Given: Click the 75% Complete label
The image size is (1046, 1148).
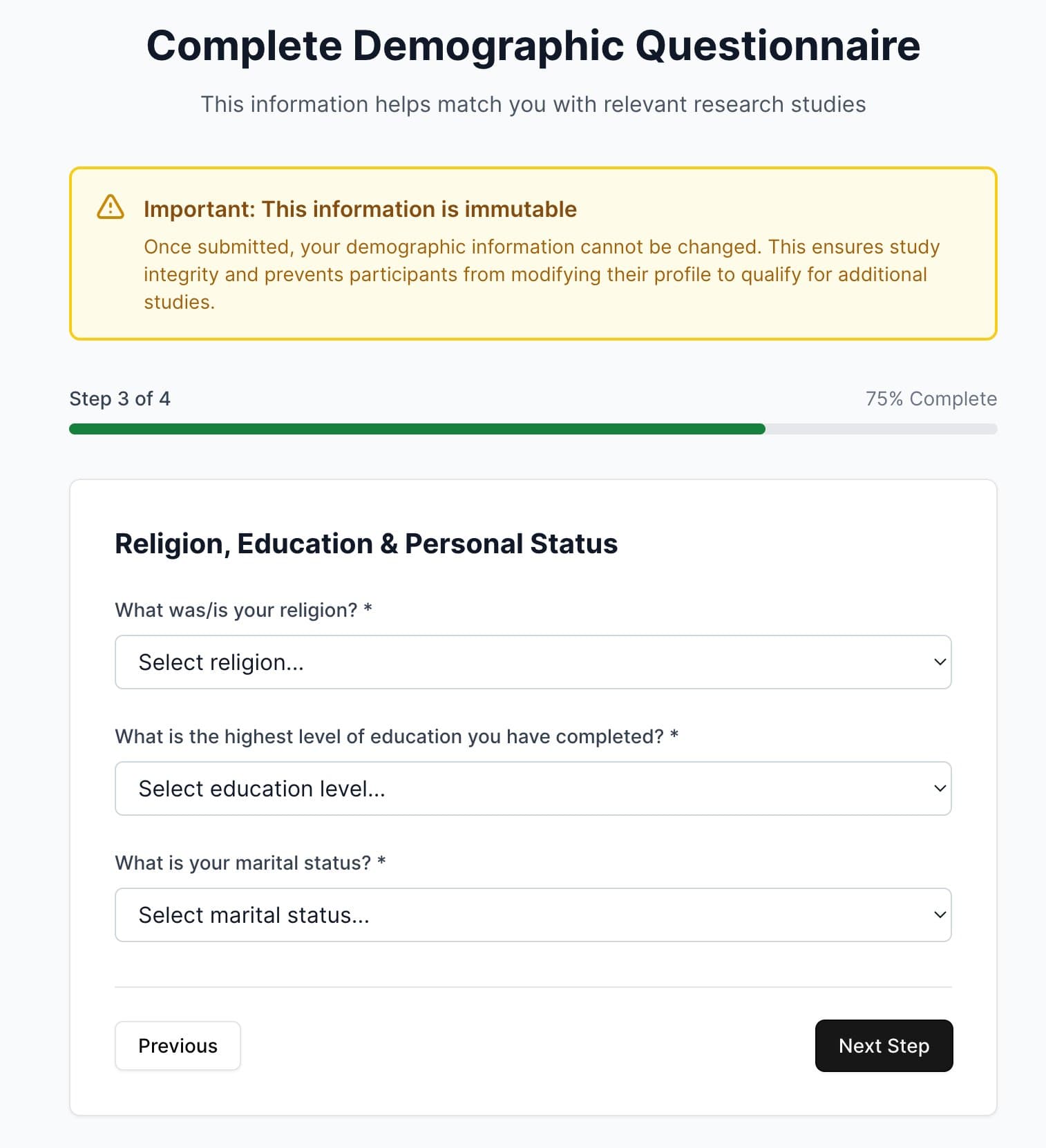Looking at the screenshot, I should click(931, 399).
